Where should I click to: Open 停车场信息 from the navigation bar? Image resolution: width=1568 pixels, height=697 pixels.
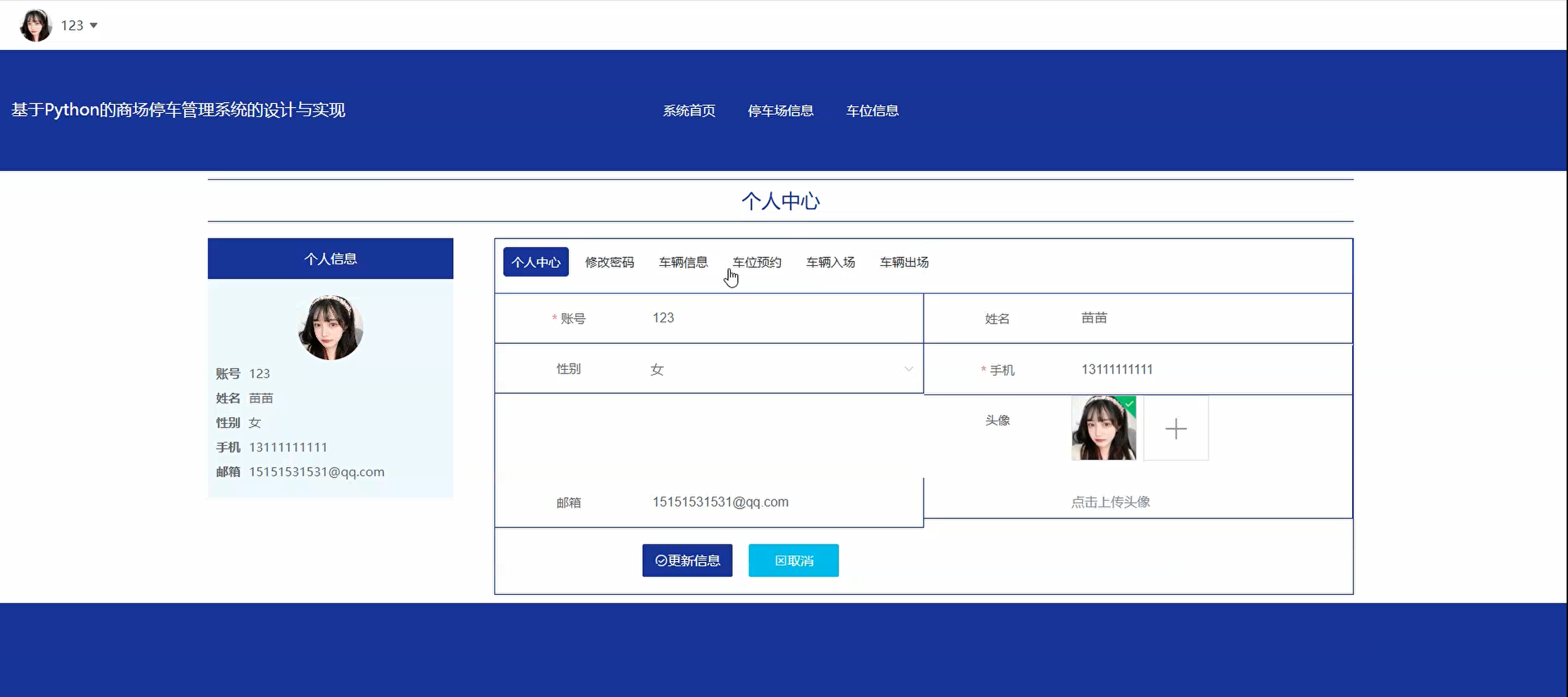(x=780, y=110)
